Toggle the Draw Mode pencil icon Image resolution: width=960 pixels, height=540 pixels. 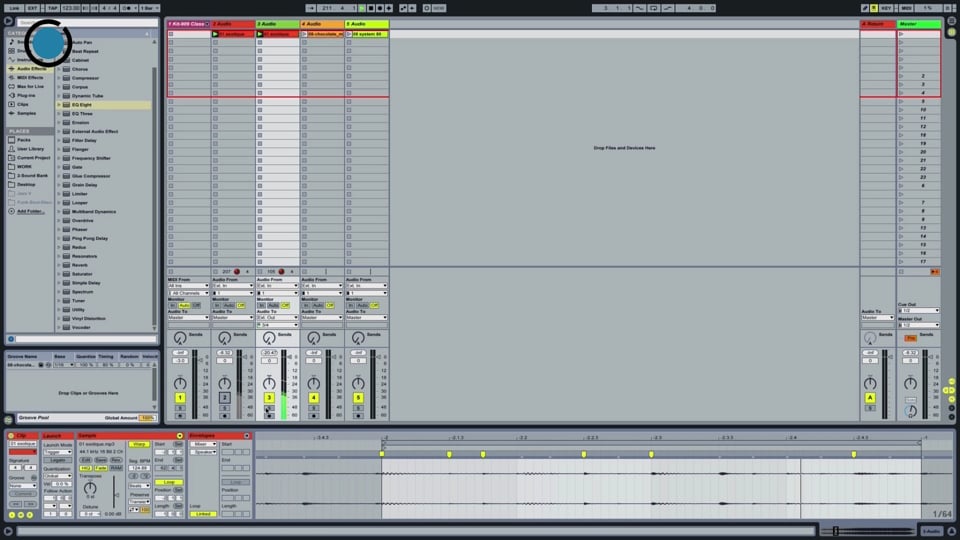tap(865, 8)
